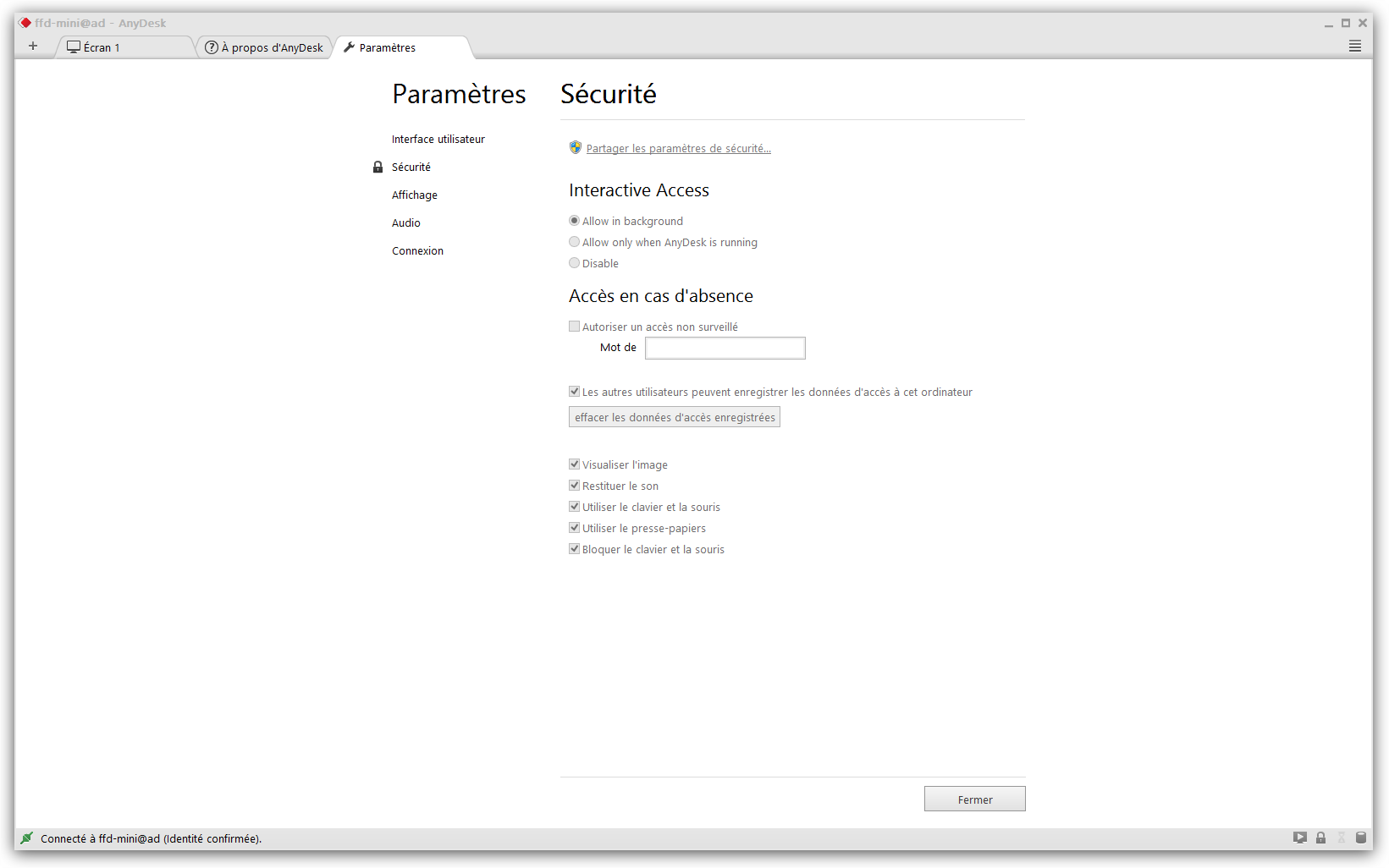Select the Paramètres tab
Screen dimensions: 1389x868
pyautogui.click(x=404, y=47)
